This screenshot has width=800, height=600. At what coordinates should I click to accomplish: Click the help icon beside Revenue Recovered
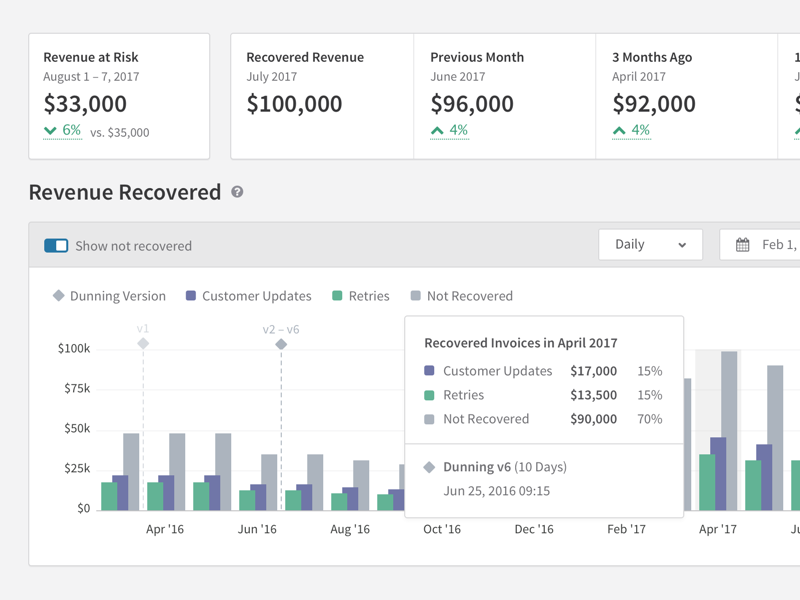click(237, 192)
